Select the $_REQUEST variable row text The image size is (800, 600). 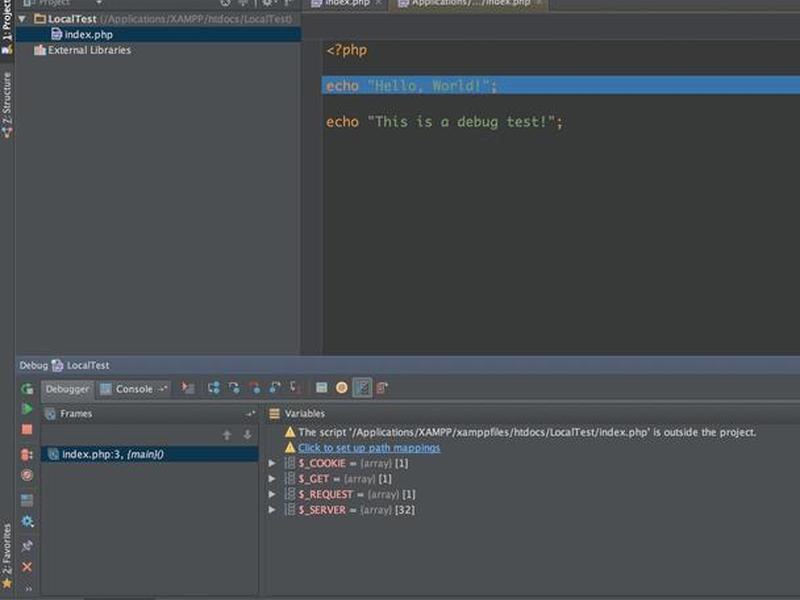coord(357,494)
